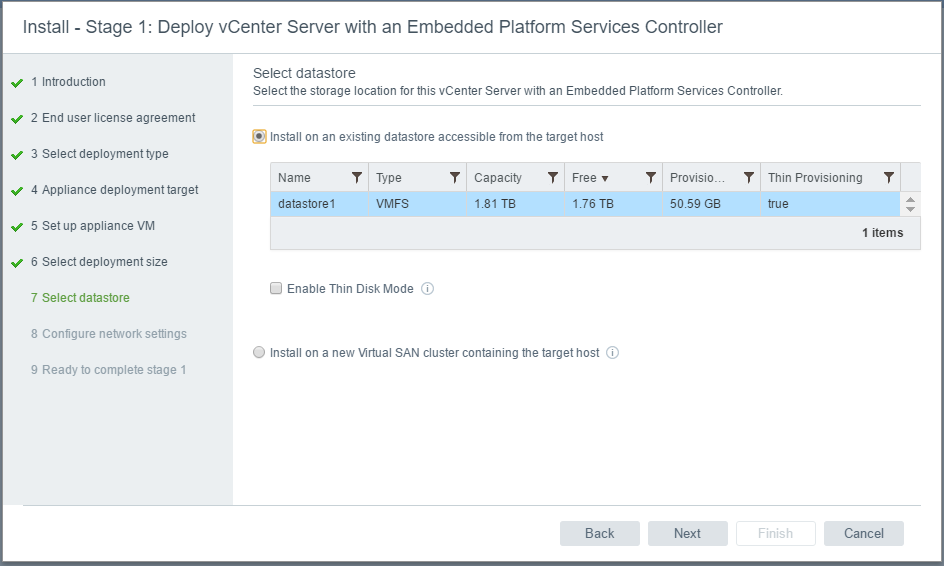The height and width of the screenshot is (566, 944).
Task: Click the 1.81 TB capacity cell
Action: tap(515, 204)
